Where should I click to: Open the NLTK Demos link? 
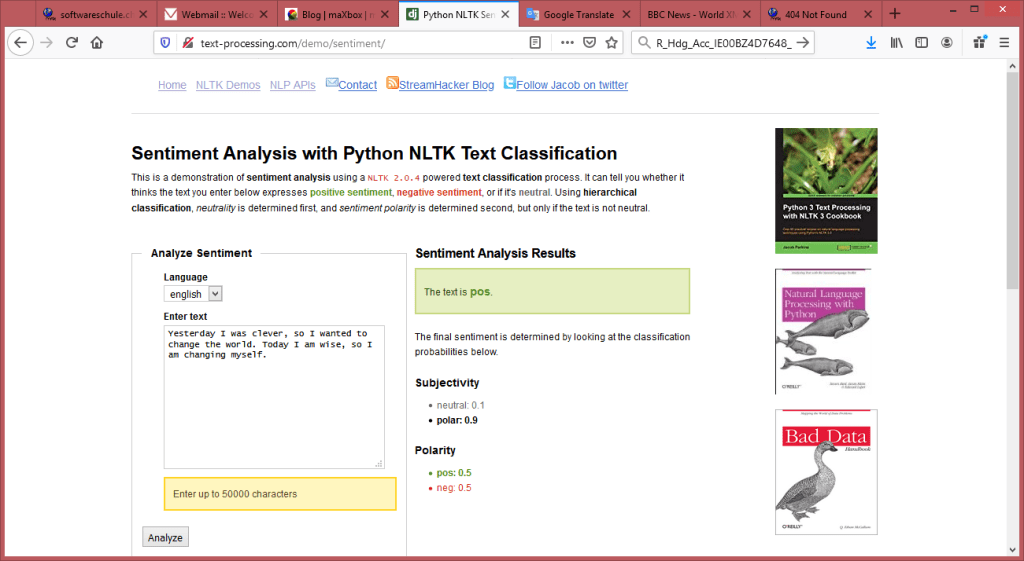coord(228,85)
